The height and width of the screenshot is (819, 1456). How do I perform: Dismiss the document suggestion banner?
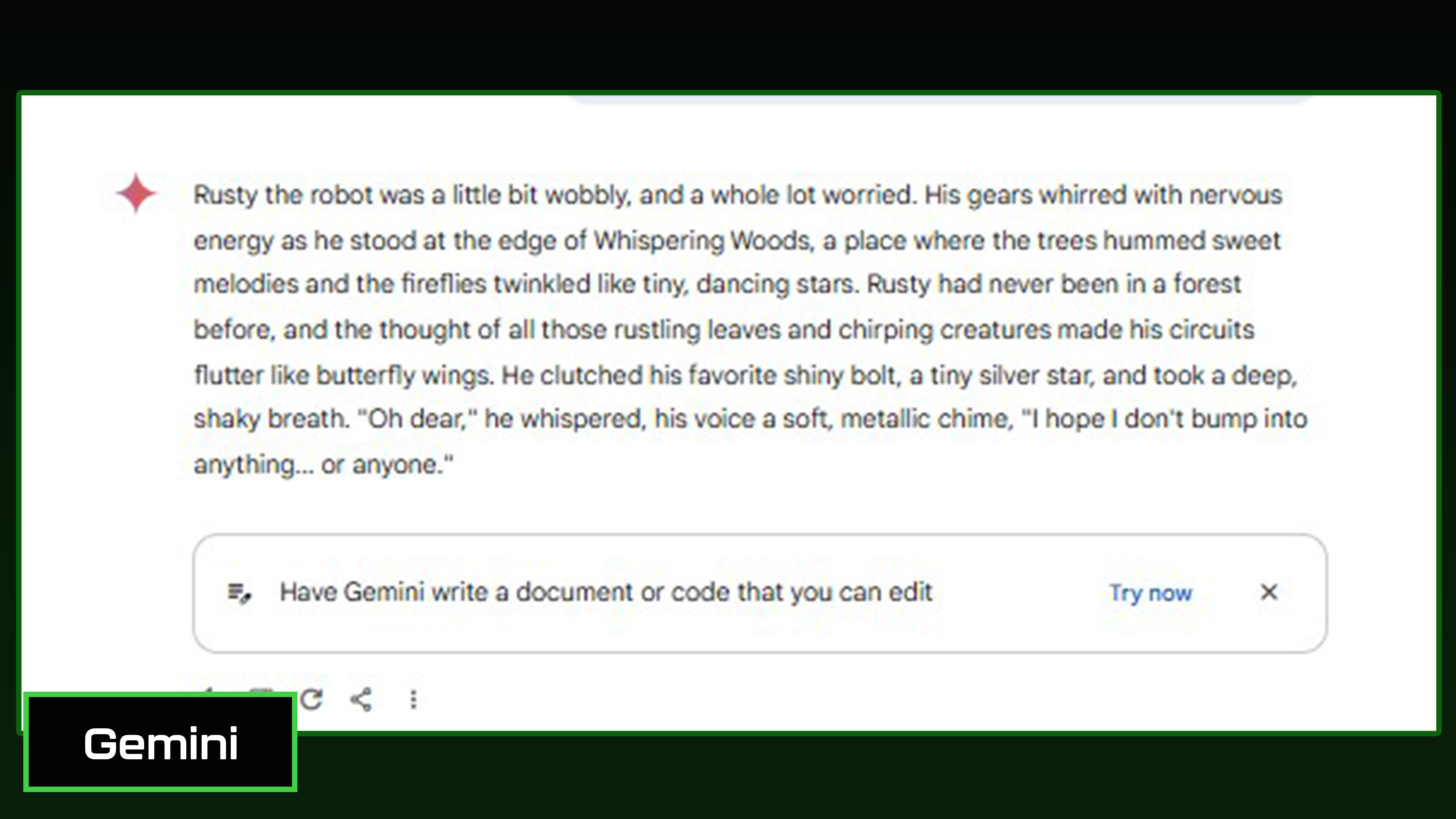coord(1269,592)
